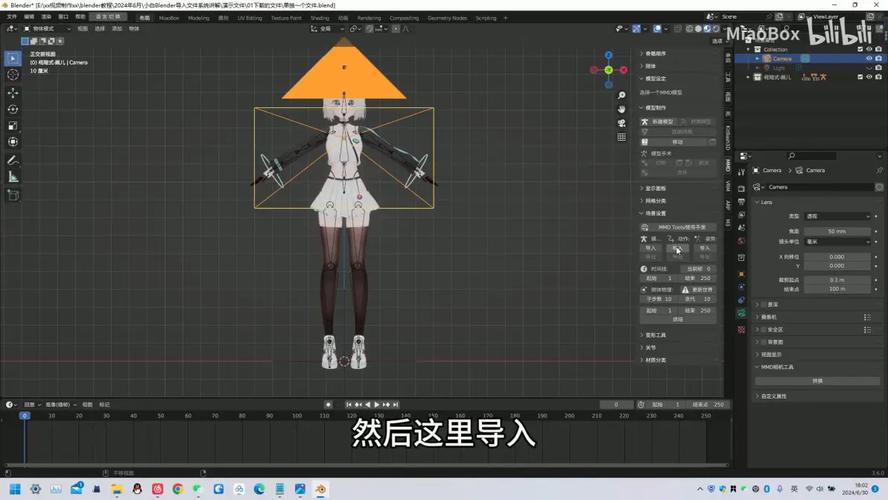The width and height of the screenshot is (888, 500).
Task: Enable the Depth of Field checkbox
Action: pyautogui.click(x=764, y=305)
